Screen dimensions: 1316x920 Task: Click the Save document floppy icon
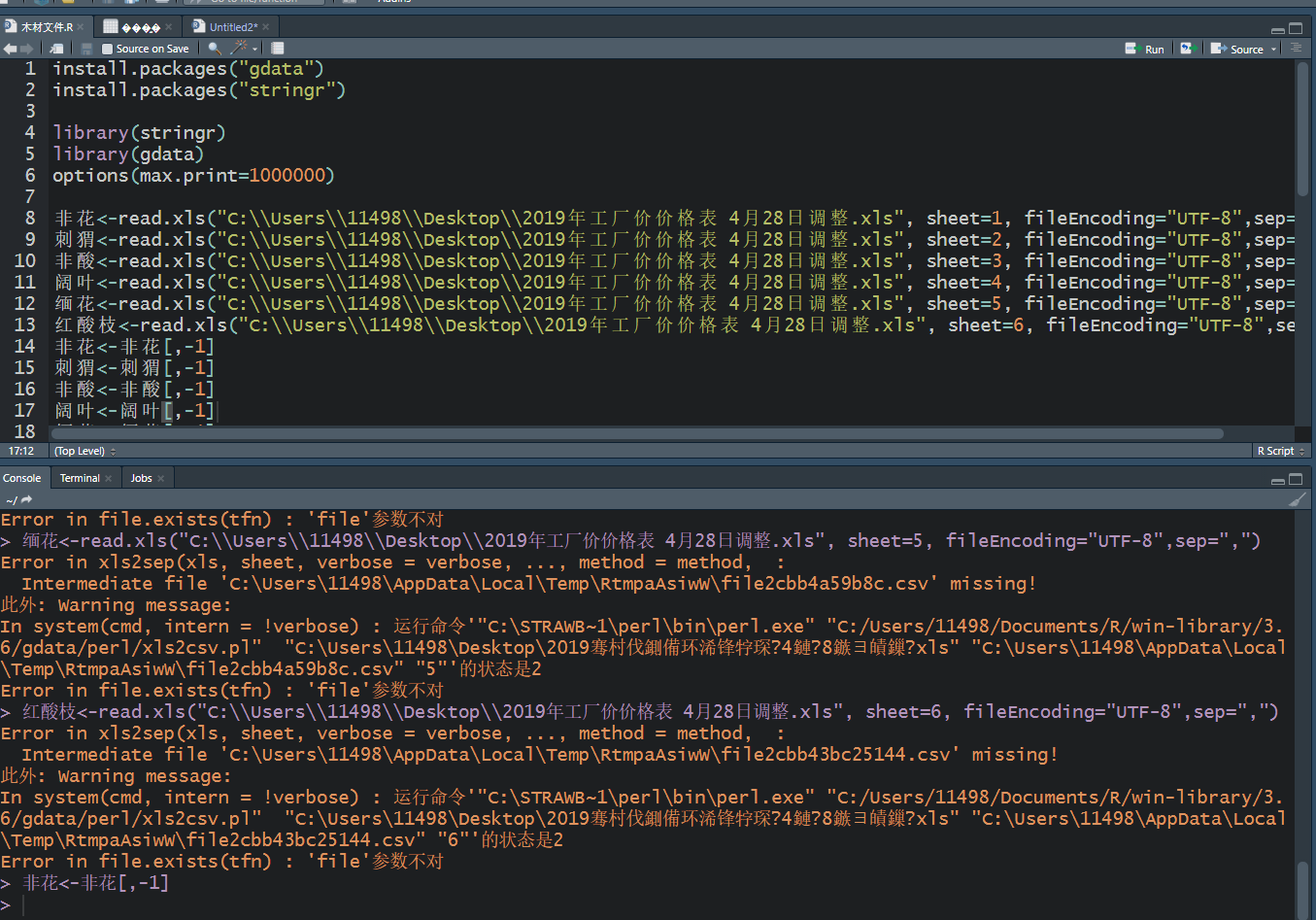pyautogui.click(x=86, y=49)
